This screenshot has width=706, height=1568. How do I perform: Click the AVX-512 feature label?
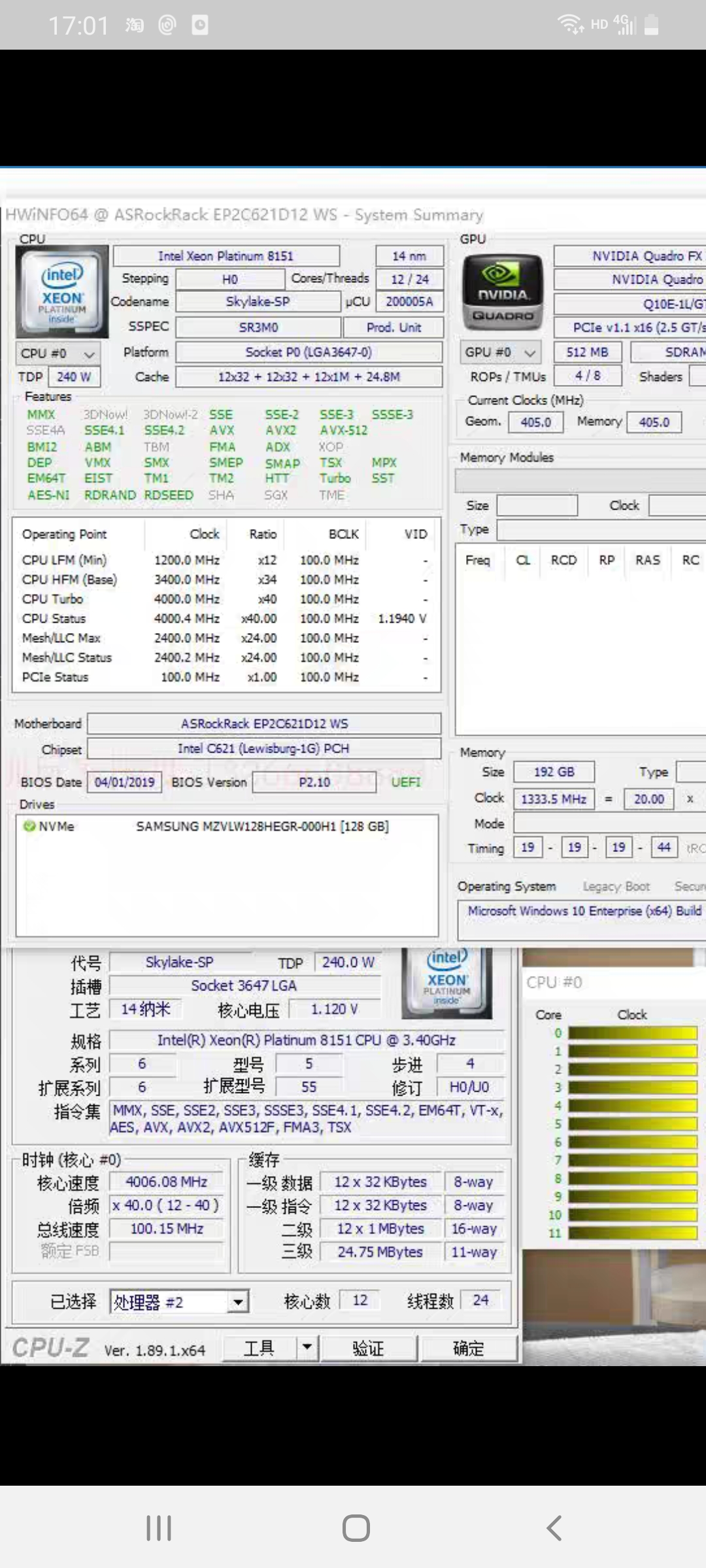(x=344, y=431)
